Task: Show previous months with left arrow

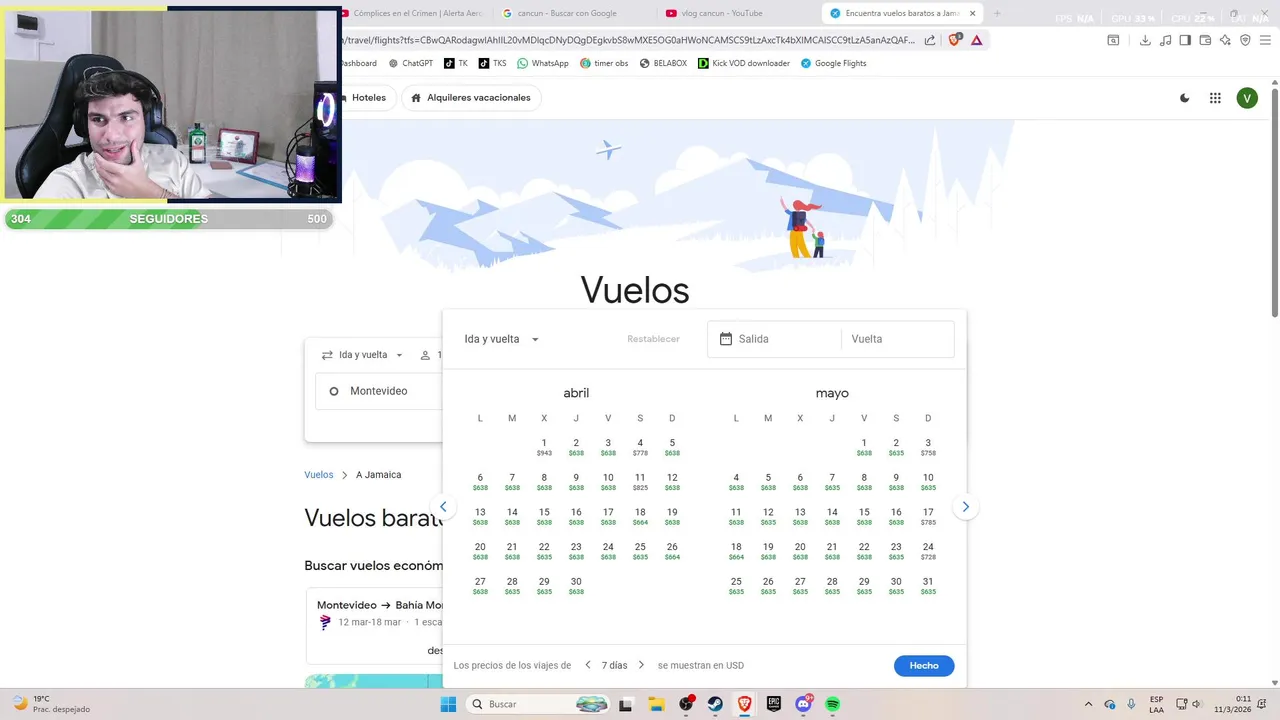Action: (x=444, y=507)
